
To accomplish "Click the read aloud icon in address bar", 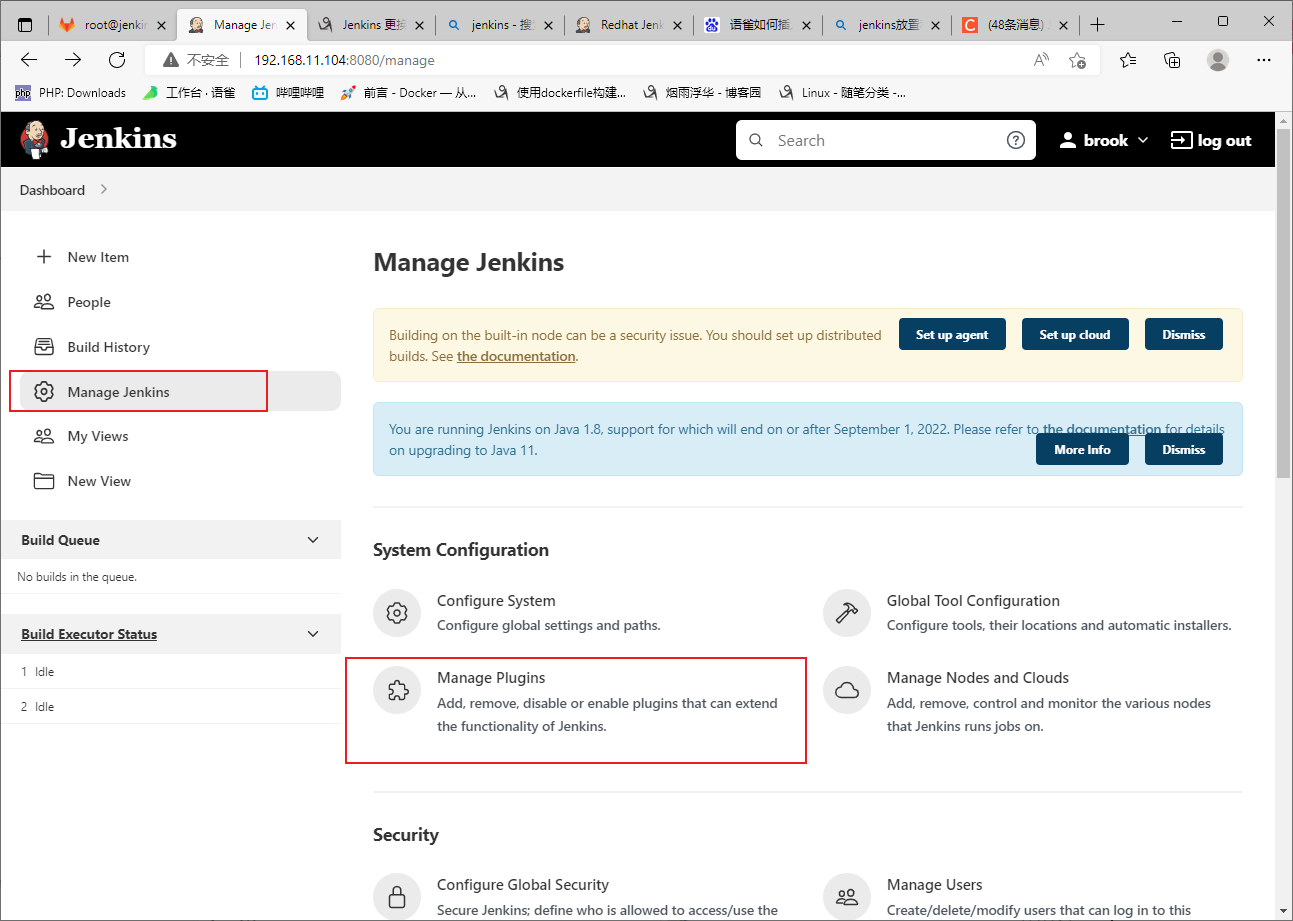I will click(1041, 60).
